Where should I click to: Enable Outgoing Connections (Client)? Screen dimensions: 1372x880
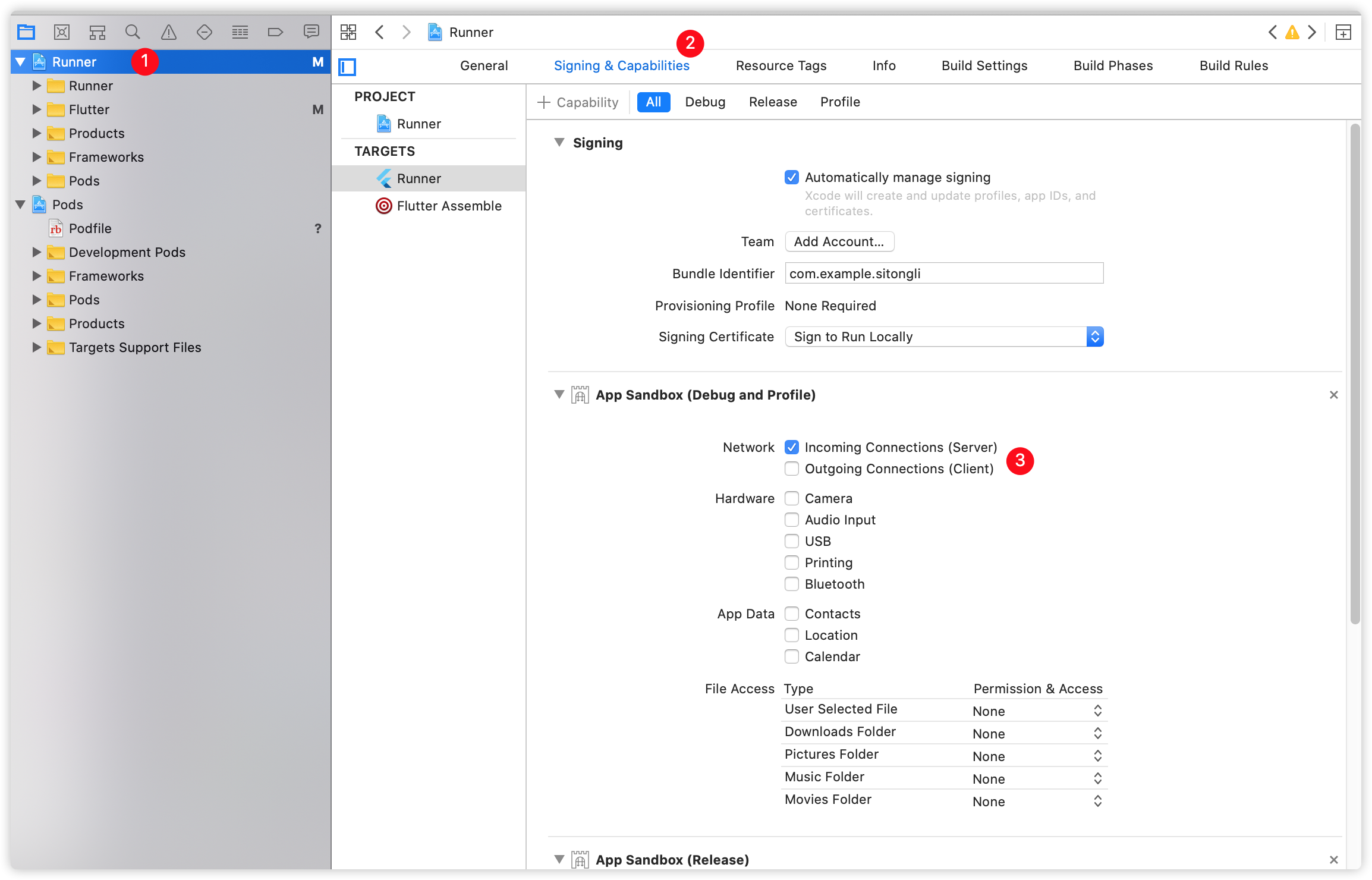pos(792,469)
